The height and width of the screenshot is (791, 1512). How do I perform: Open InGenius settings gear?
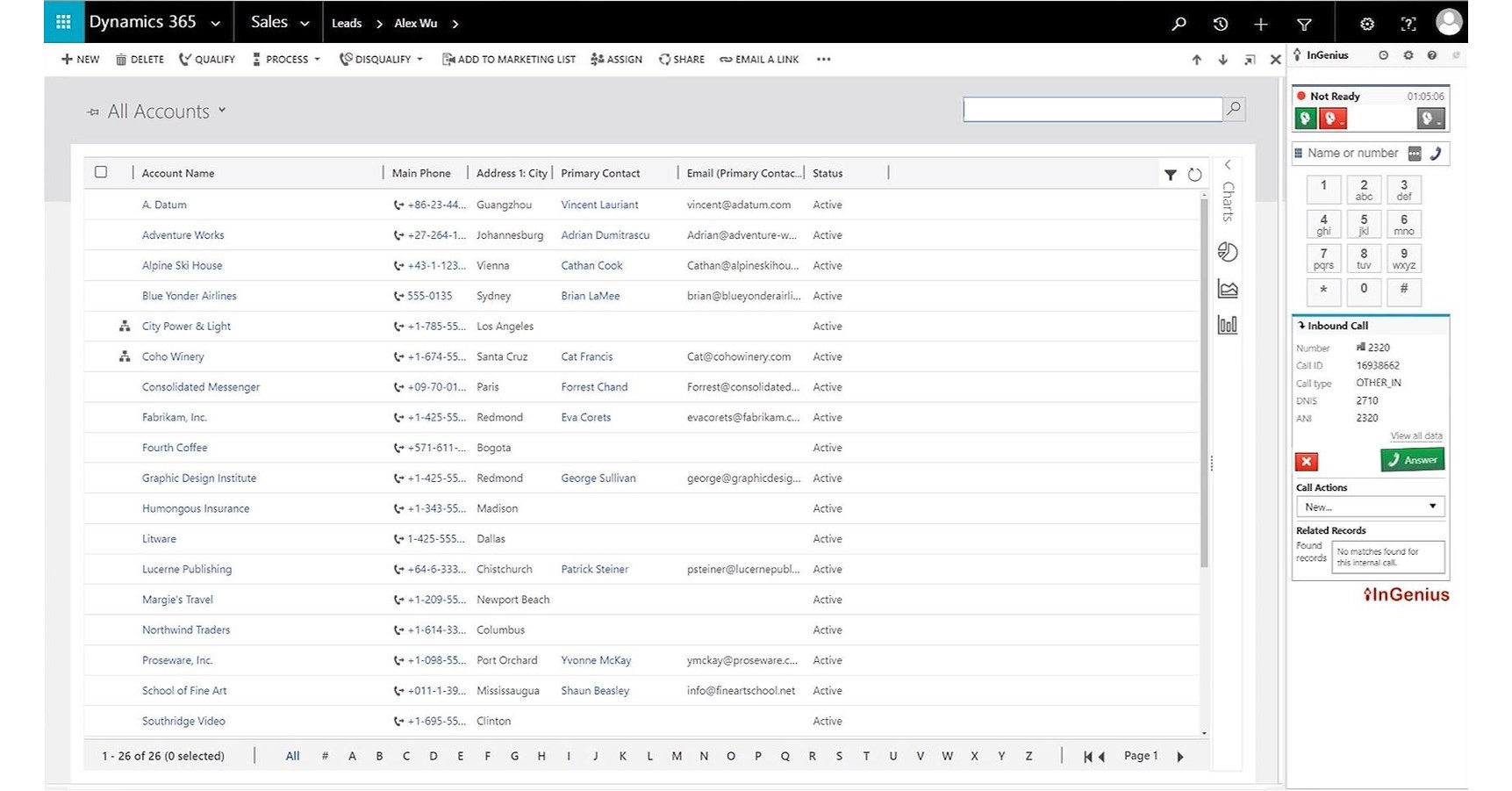click(1408, 54)
